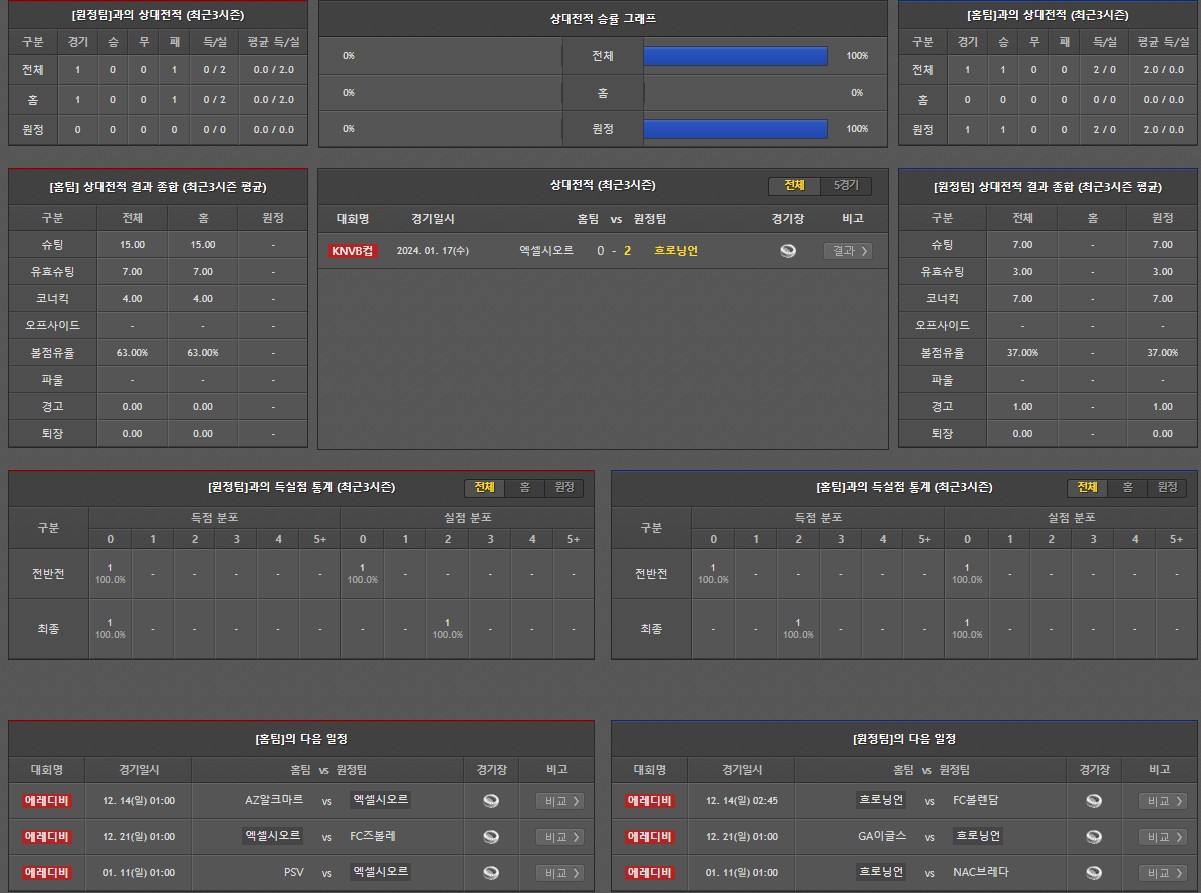
Task: Click stadium icon for 흐로닝언 vs NAC브레다 match
Action: point(1094,873)
